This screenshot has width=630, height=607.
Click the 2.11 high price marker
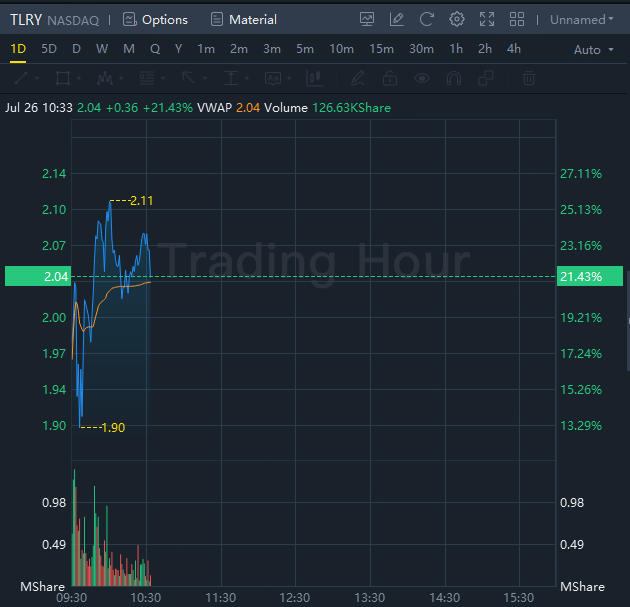click(141, 200)
